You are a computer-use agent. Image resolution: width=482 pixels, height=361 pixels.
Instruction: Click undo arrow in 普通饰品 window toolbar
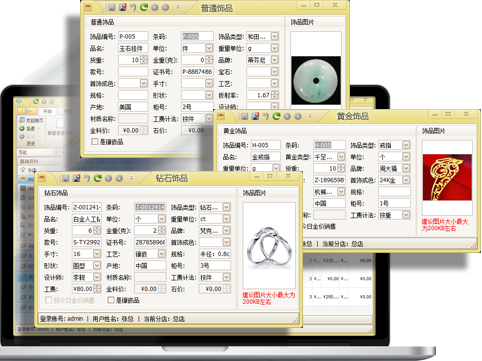click(x=133, y=7)
